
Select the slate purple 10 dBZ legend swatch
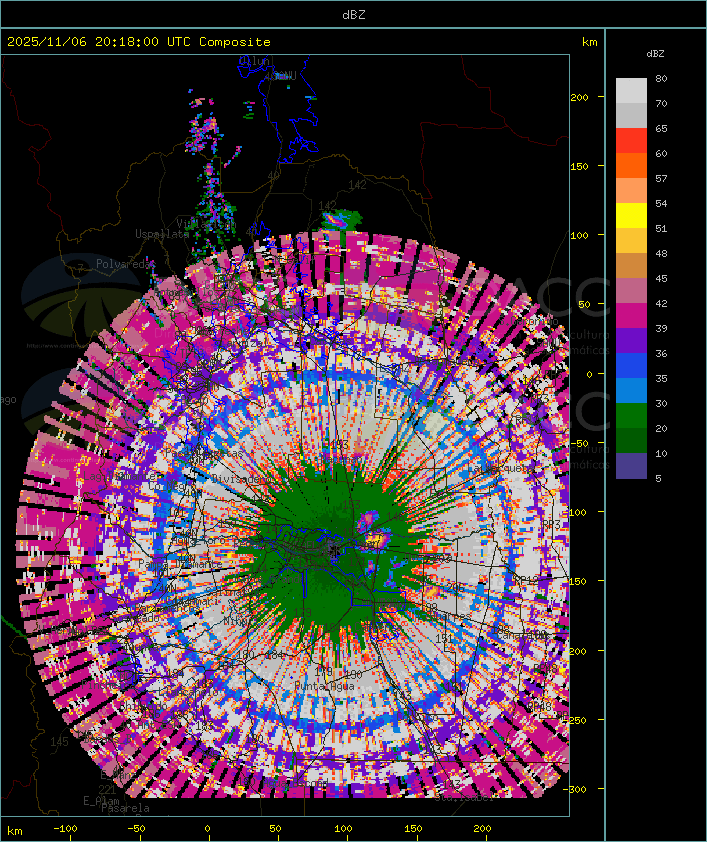pos(631,466)
